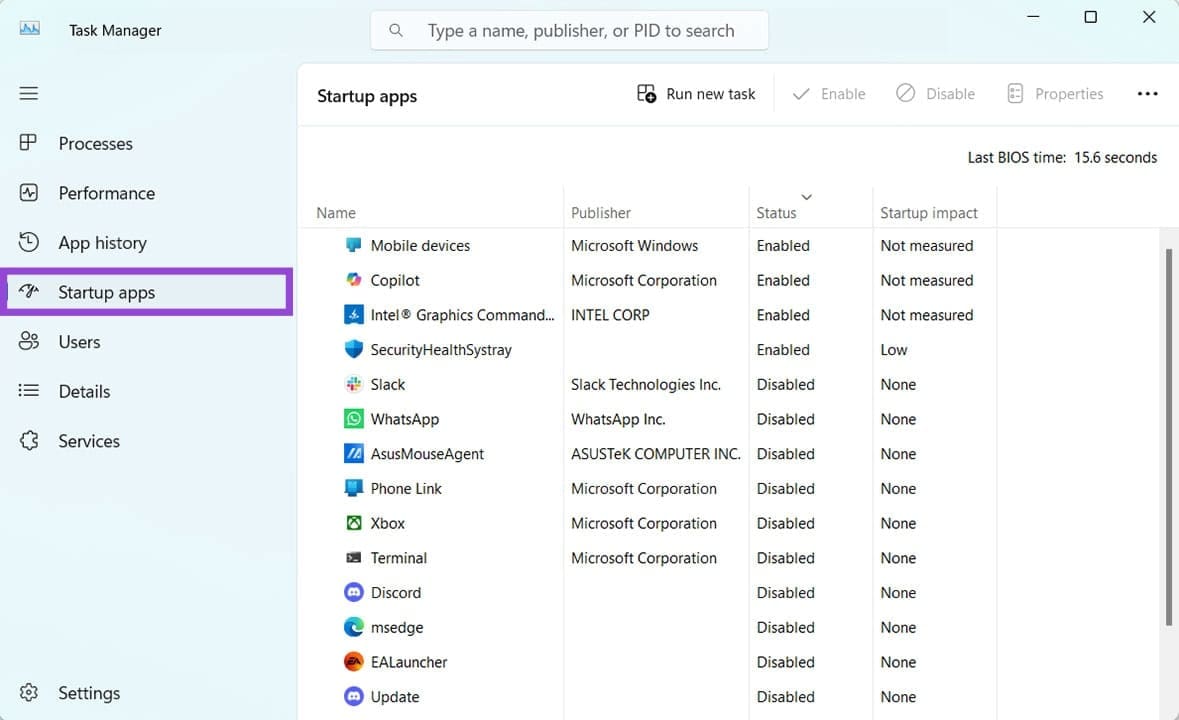Click inside the search field
The image size is (1179, 720).
click(x=568, y=30)
